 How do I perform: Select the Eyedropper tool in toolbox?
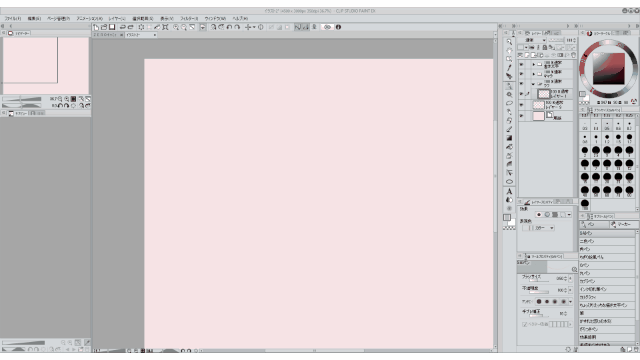pos(509,68)
